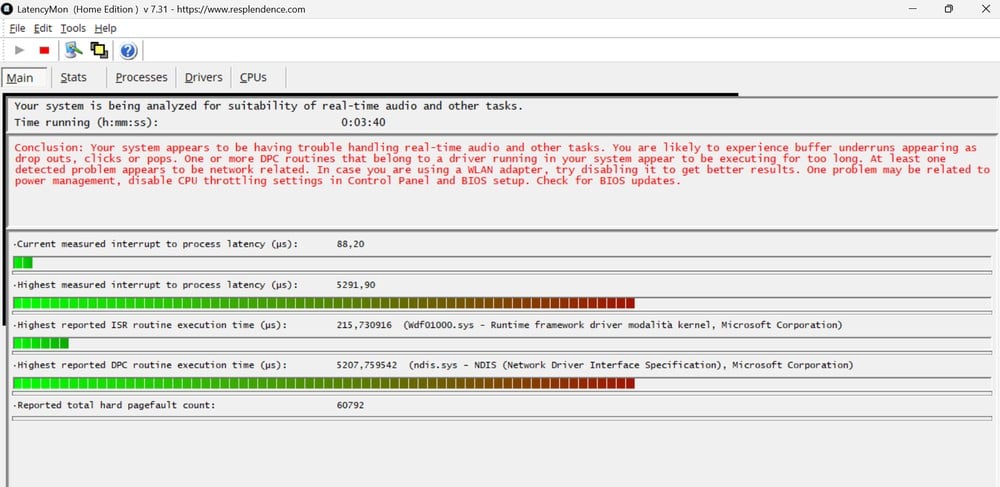
Task: Click the Wdf01000.sys driver description
Action: tap(622, 325)
